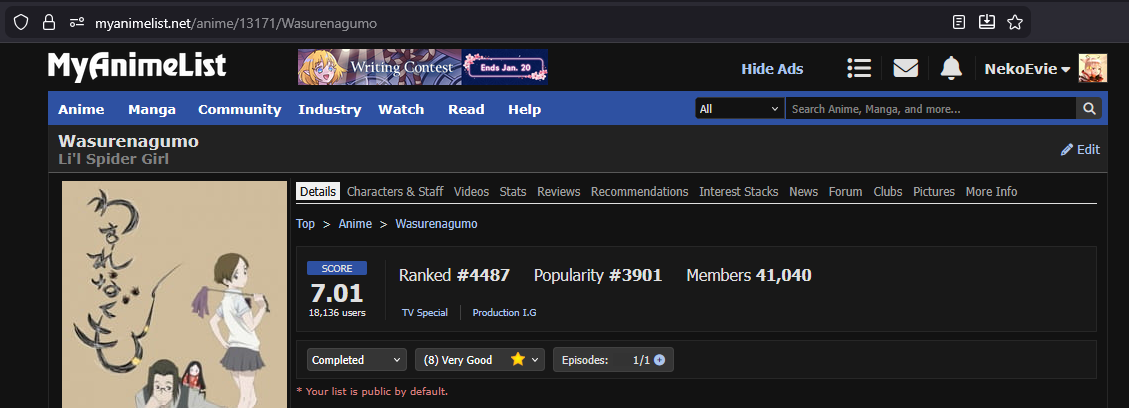Open the Manga menu

[152, 109]
